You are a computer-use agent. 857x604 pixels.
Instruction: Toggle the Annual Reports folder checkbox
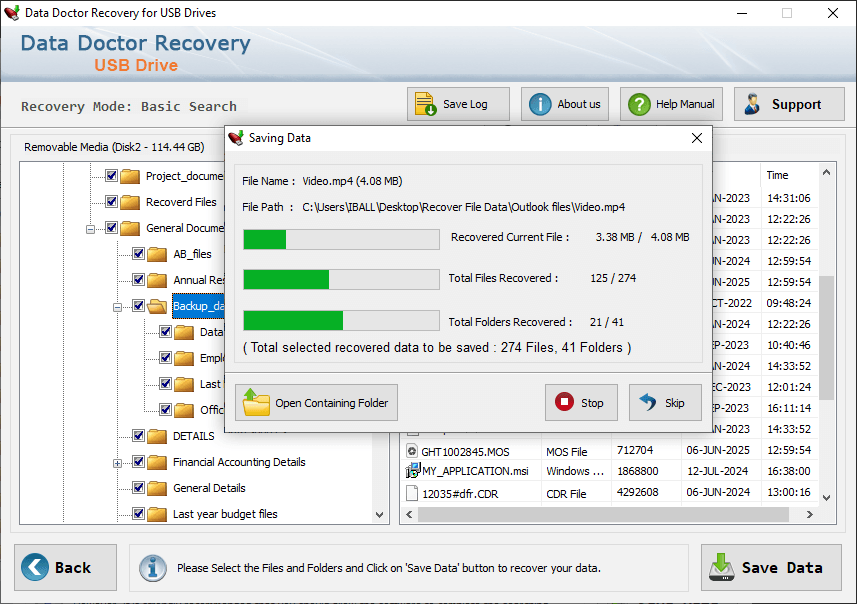coord(138,279)
